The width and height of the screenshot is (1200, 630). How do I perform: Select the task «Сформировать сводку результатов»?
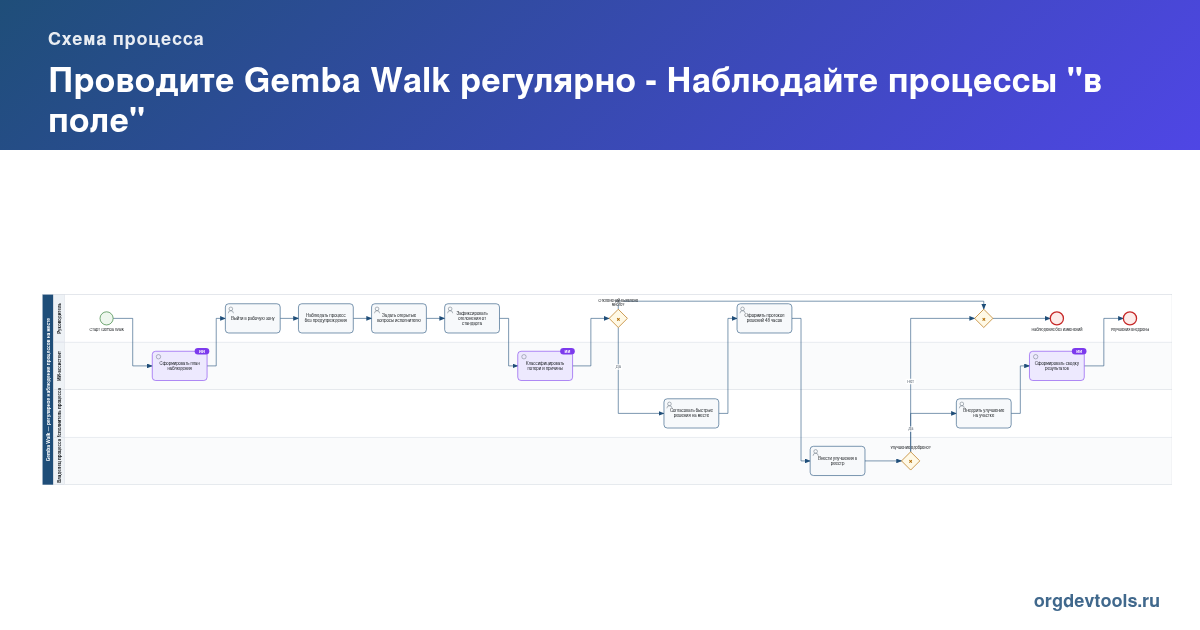pos(1057,366)
